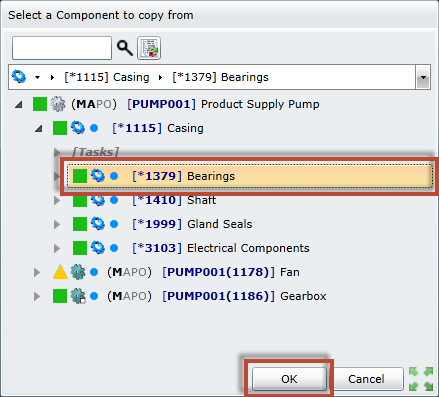
Task: Expand the Fan equipment node
Action: coord(37,272)
